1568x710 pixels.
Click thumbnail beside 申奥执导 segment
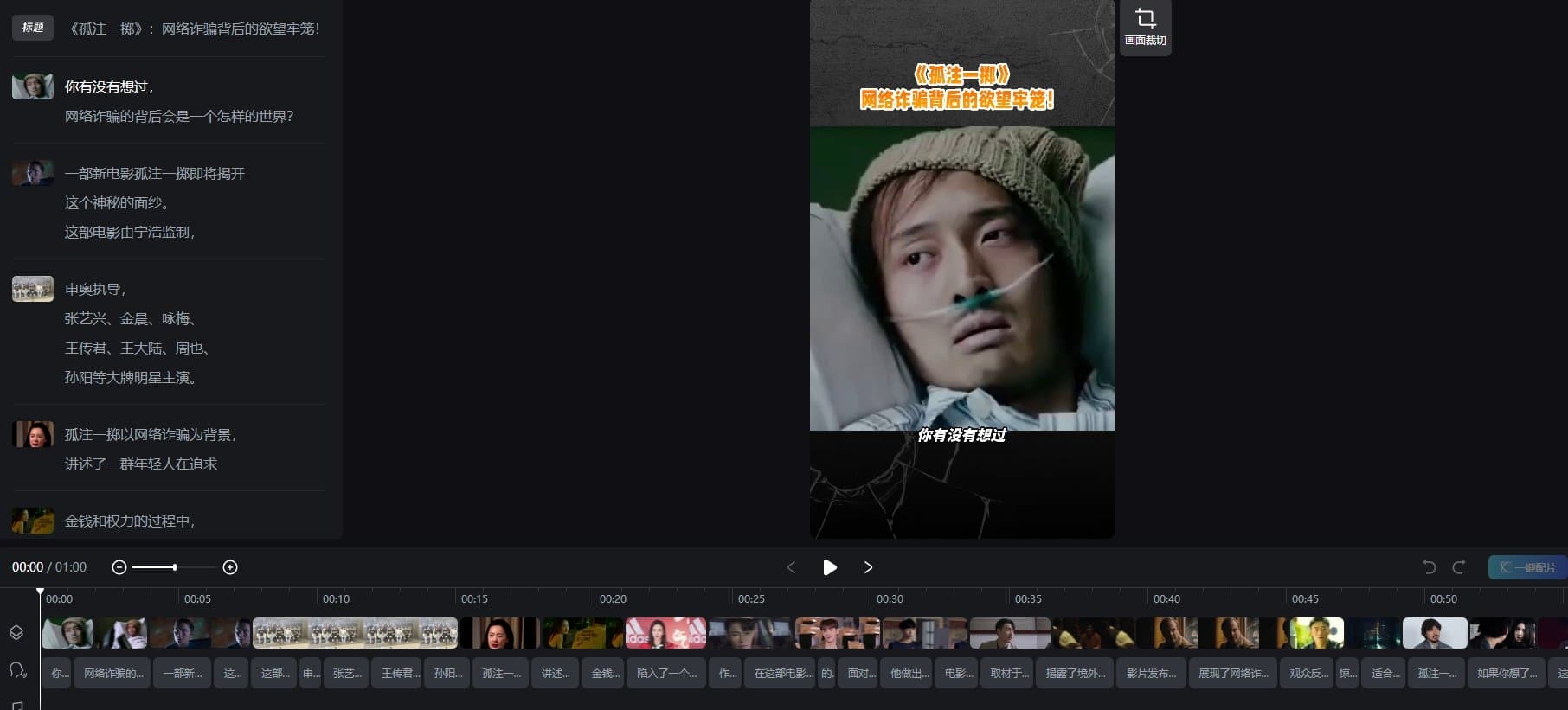point(33,289)
